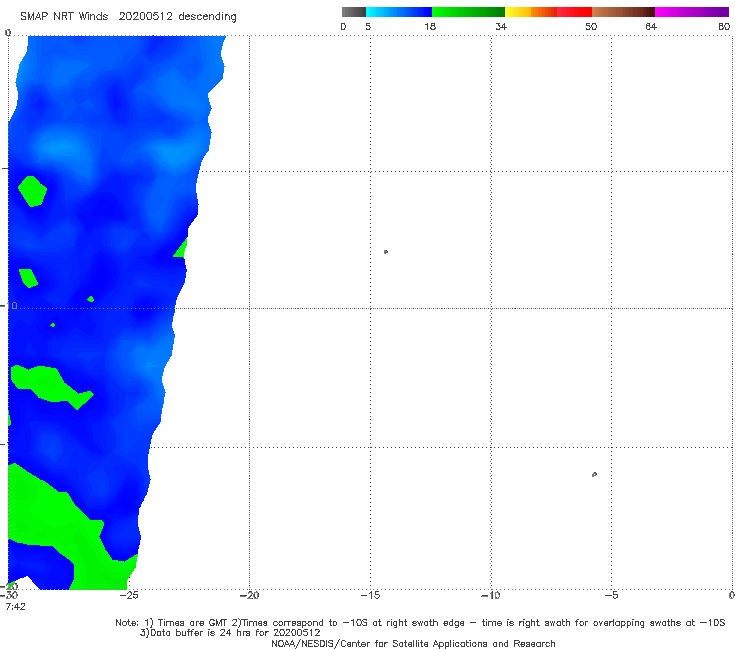The width and height of the screenshot is (740, 650).
Task: Select the gray segment of the wind colorbar
Action: [353, 12]
